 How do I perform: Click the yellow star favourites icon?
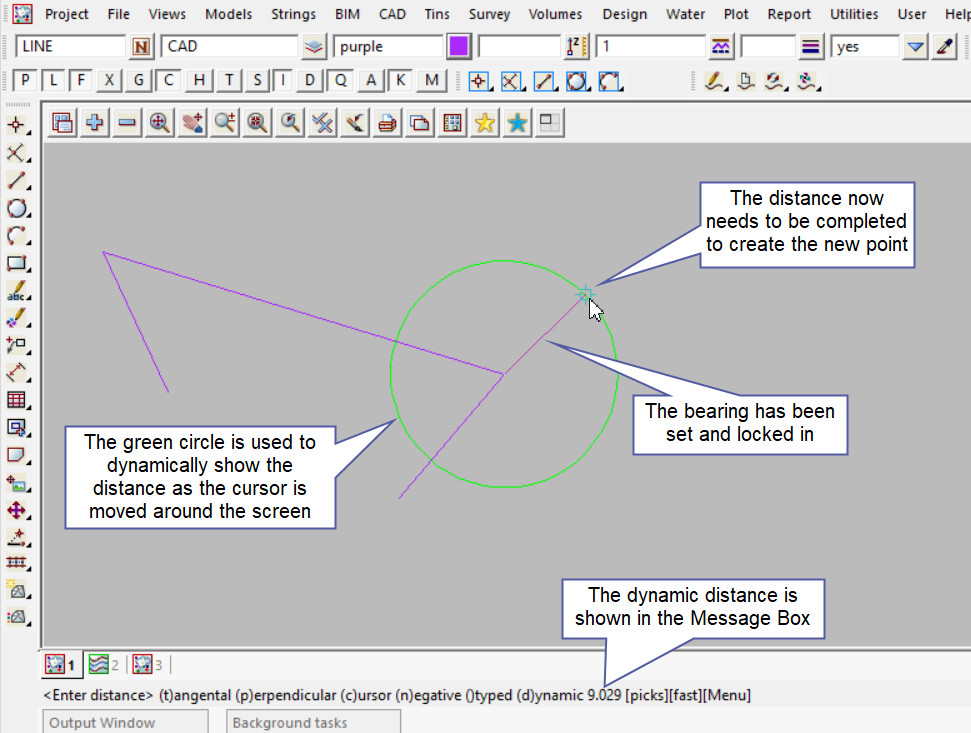click(485, 122)
